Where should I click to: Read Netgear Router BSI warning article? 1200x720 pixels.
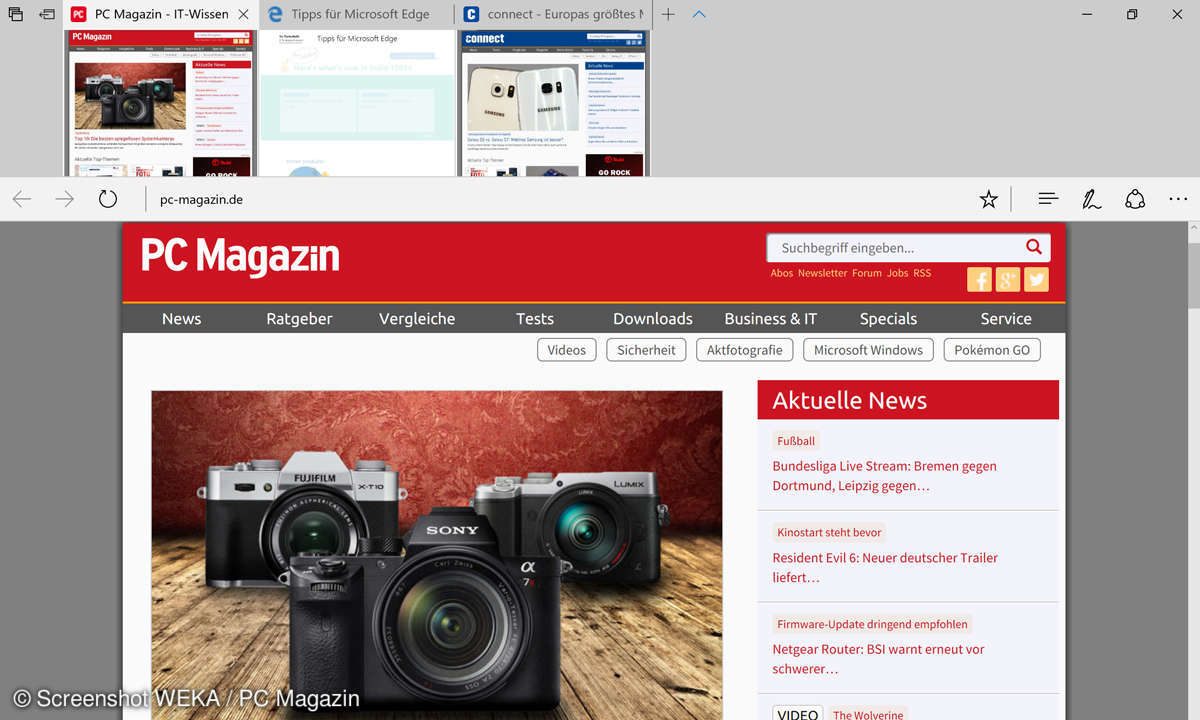878,659
